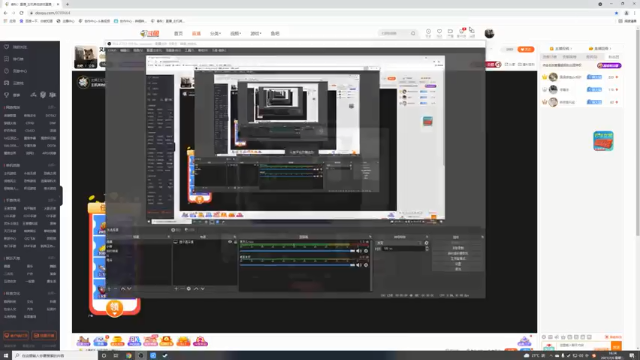Image resolution: width=640 pixels, height=360 pixels.
Task: Toggle the source lock icon in OBS
Action: 235,242
